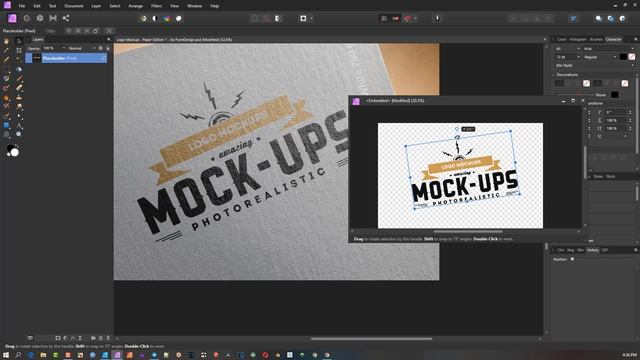Open the Arrange menu
This screenshot has height=360, width=640.
[136, 6]
